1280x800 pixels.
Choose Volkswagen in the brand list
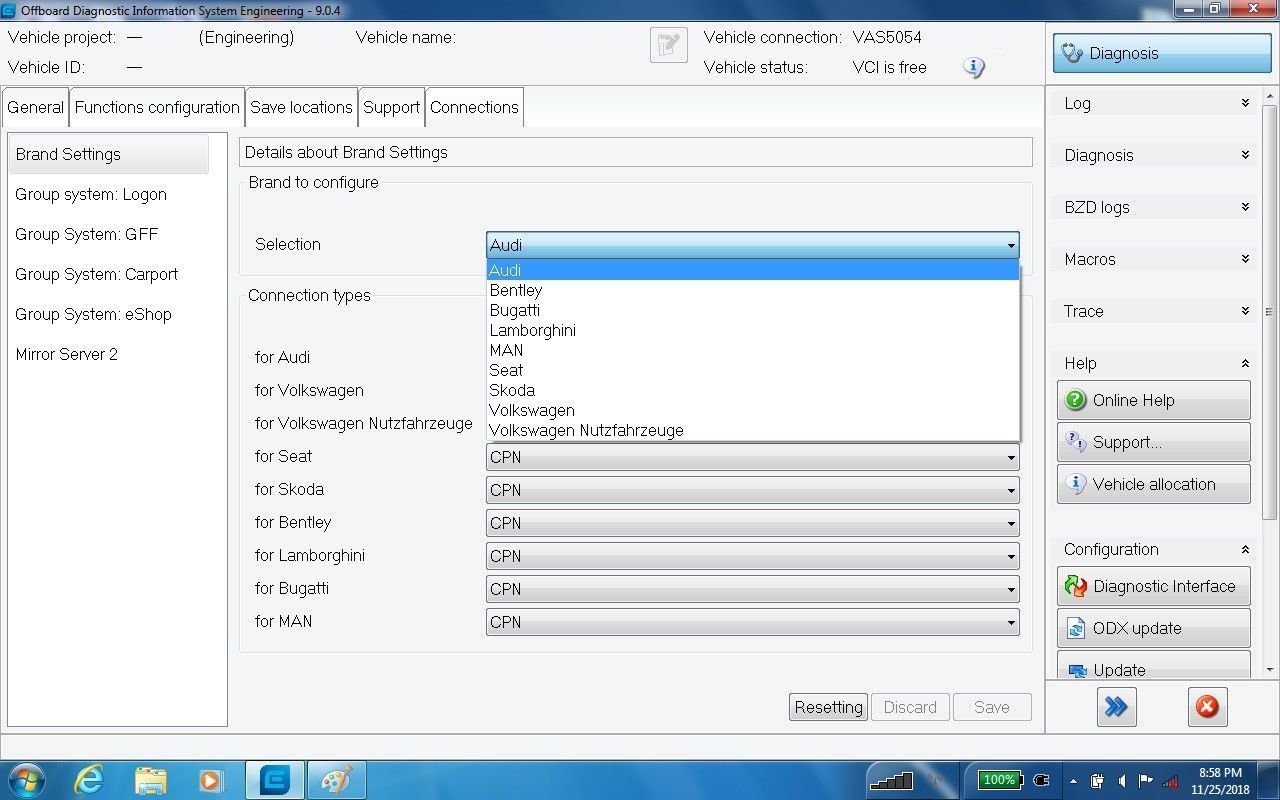click(752, 410)
